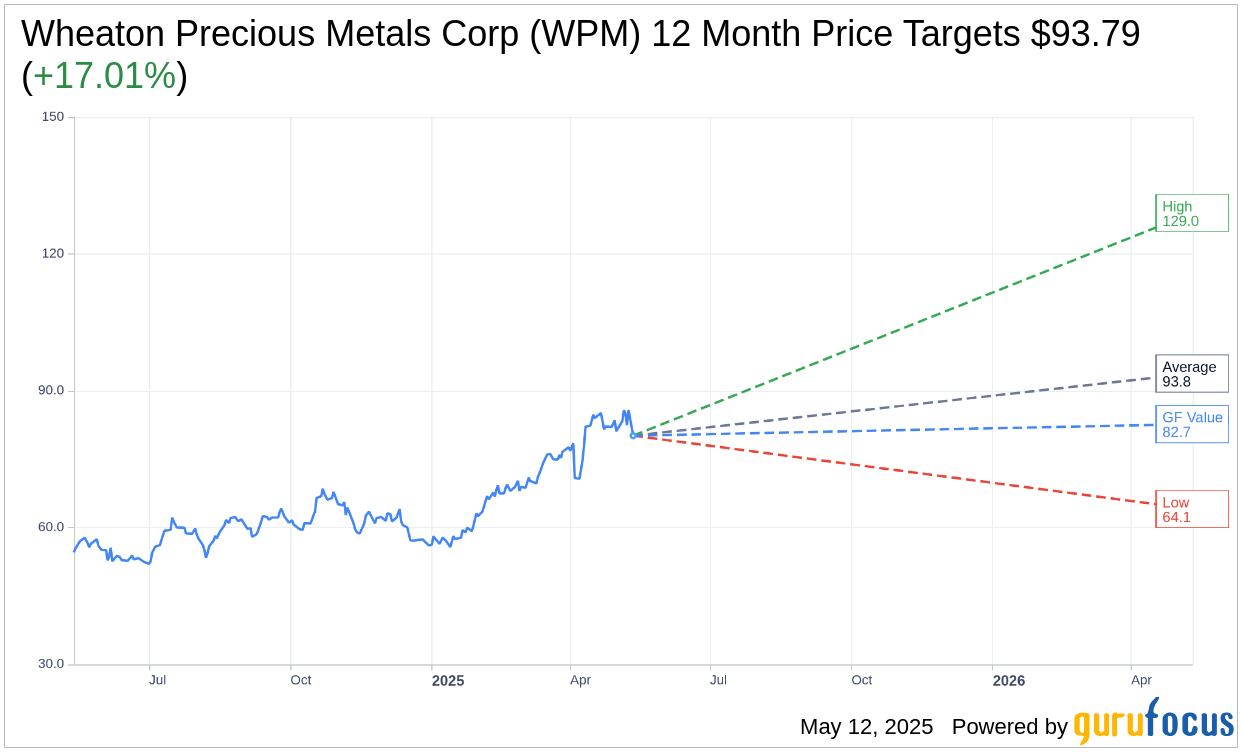
Task: Click the +17.01% green percentage
Action: pyautogui.click(x=104, y=76)
